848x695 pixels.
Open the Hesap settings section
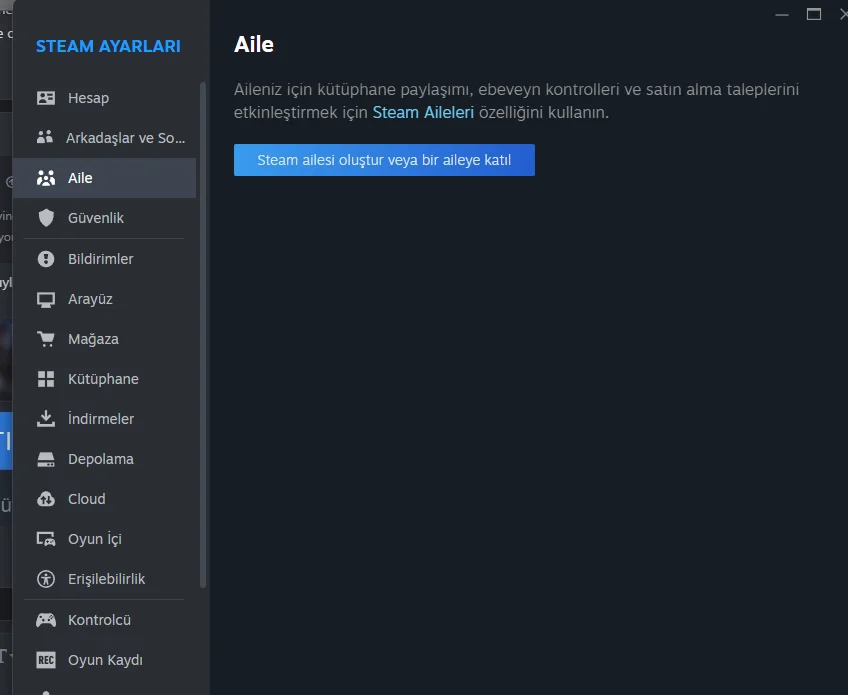pyautogui.click(x=104, y=98)
